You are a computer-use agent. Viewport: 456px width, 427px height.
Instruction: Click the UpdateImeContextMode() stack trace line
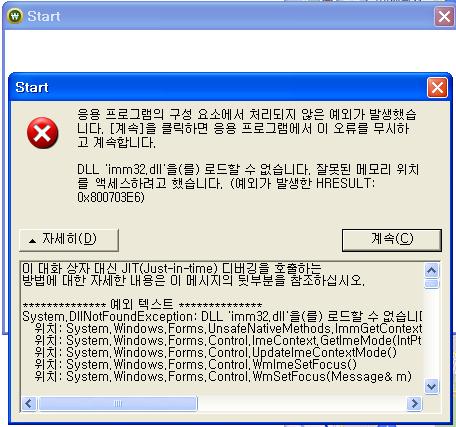[216, 352]
